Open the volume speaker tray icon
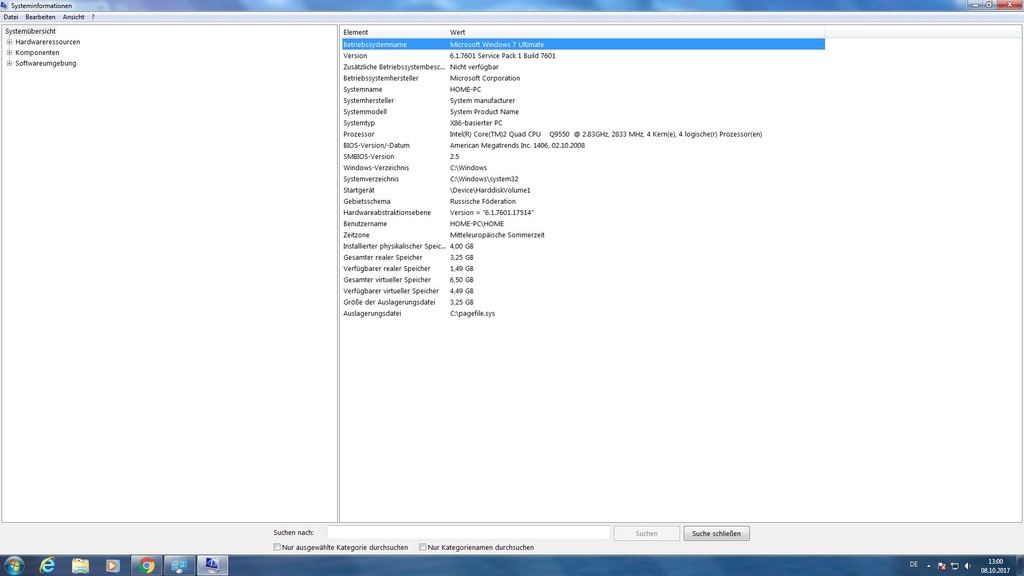This screenshot has width=1024, height=576. (968, 566)
